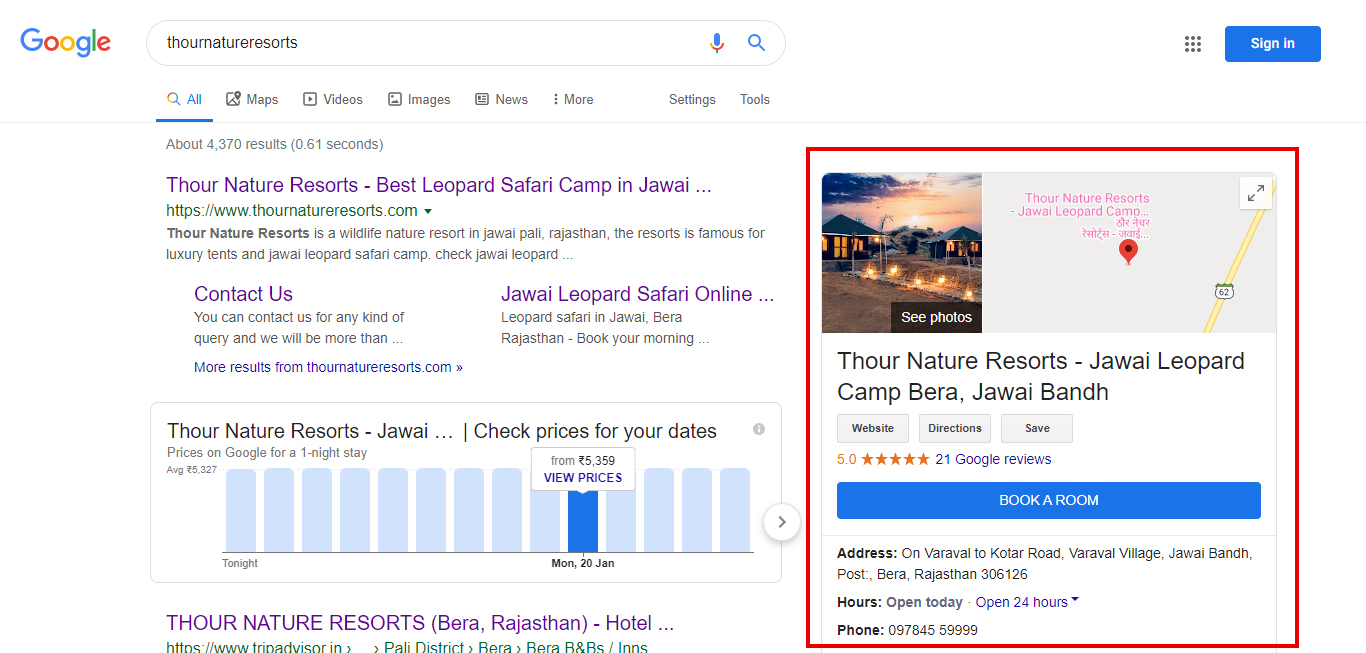Click the Sign in button
Image resolution: width=1366 pixels, height=653 pixels.
[1272, 44]
